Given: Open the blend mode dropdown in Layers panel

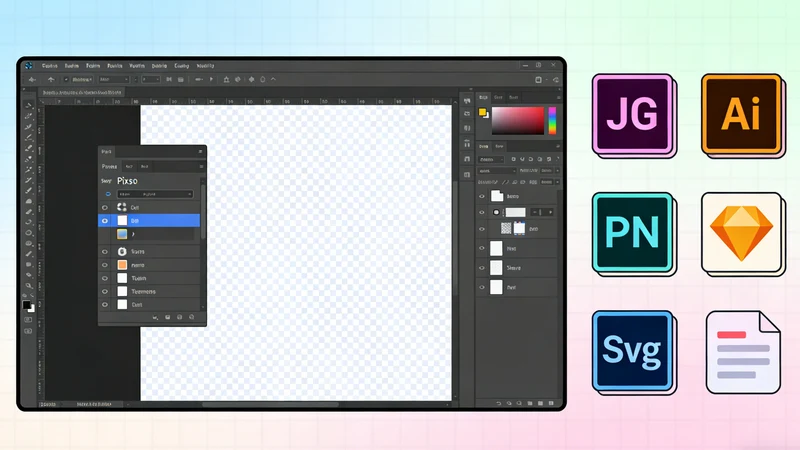Looking at the screenshot, I should [496, 171].
